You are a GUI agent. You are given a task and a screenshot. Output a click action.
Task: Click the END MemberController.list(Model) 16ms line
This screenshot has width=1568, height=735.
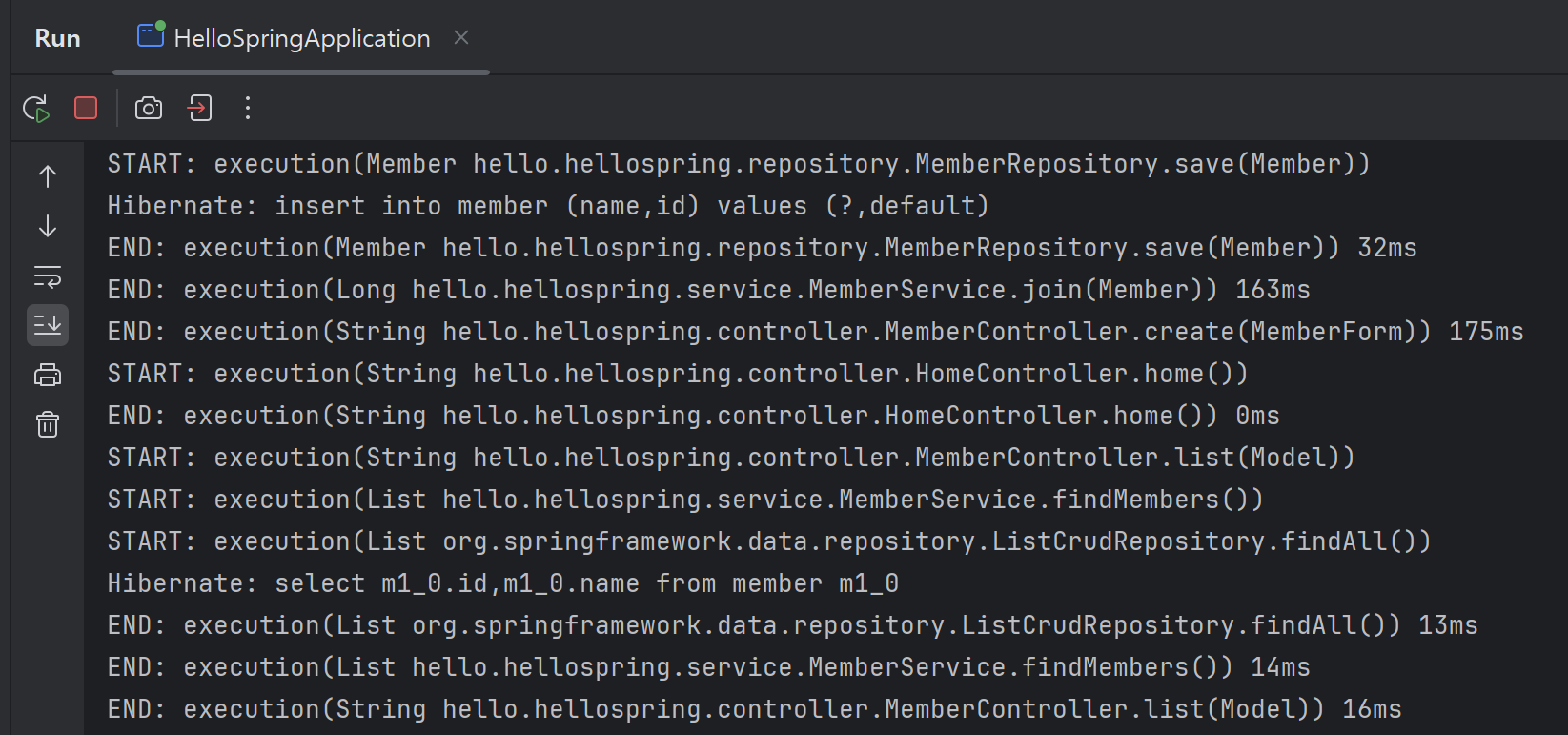click(754, 709)
